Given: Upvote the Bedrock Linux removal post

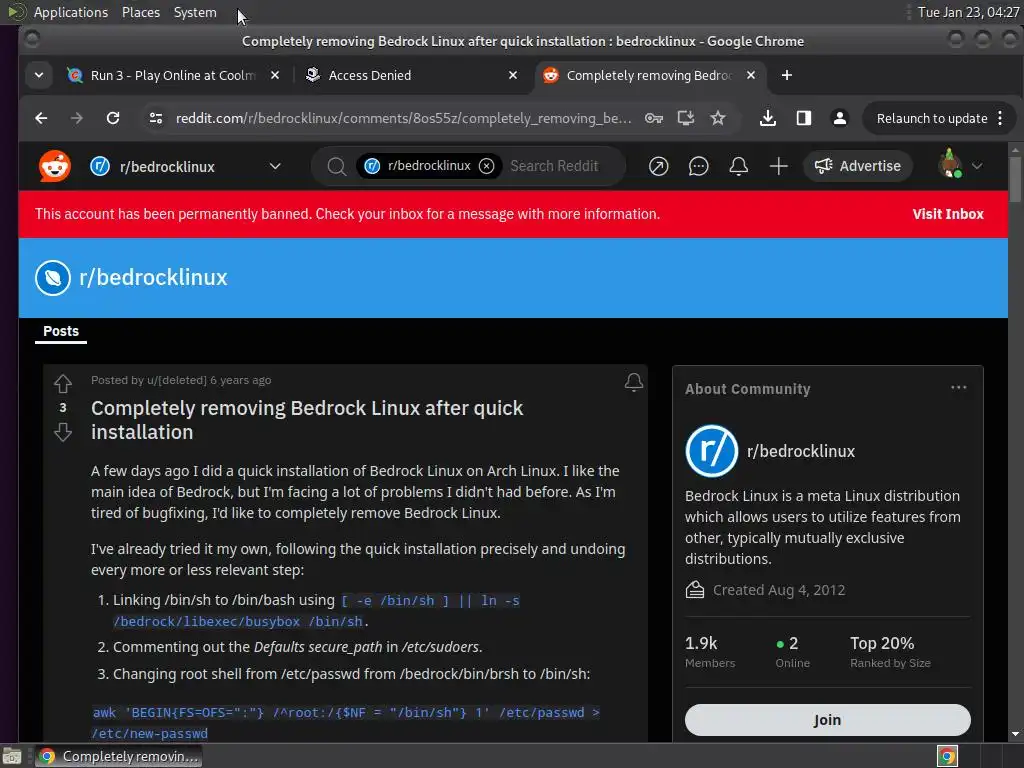Looking at the screenshot, I should pos(63,383).
